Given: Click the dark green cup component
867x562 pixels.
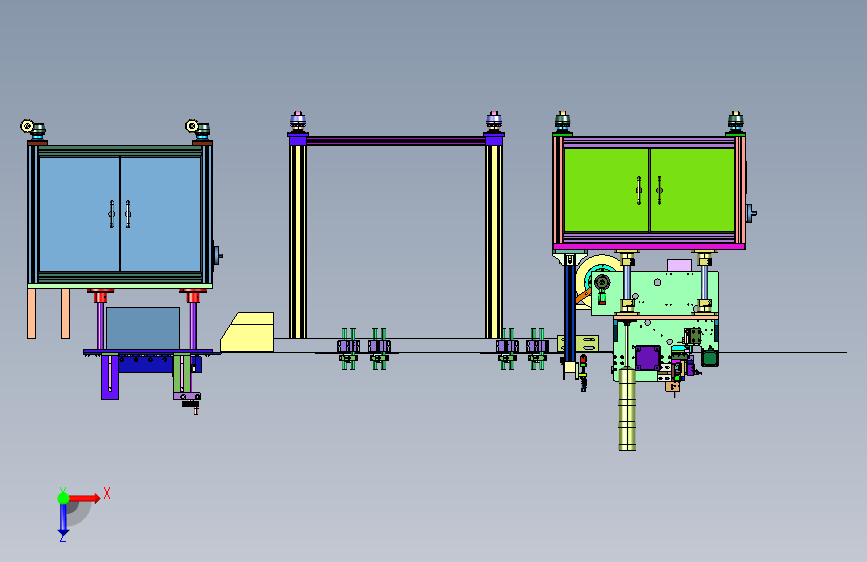Looking at the screenshot, I should pyautogui.click(x=710, y=357).
